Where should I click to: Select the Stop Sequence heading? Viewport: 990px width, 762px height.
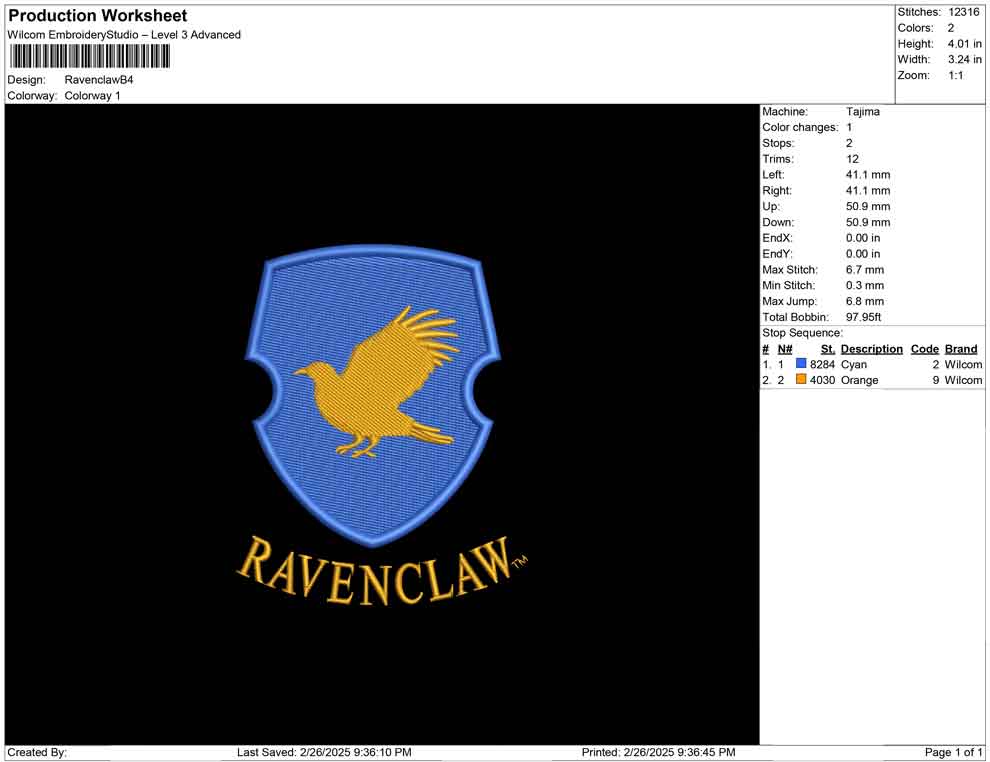point(802,332)
